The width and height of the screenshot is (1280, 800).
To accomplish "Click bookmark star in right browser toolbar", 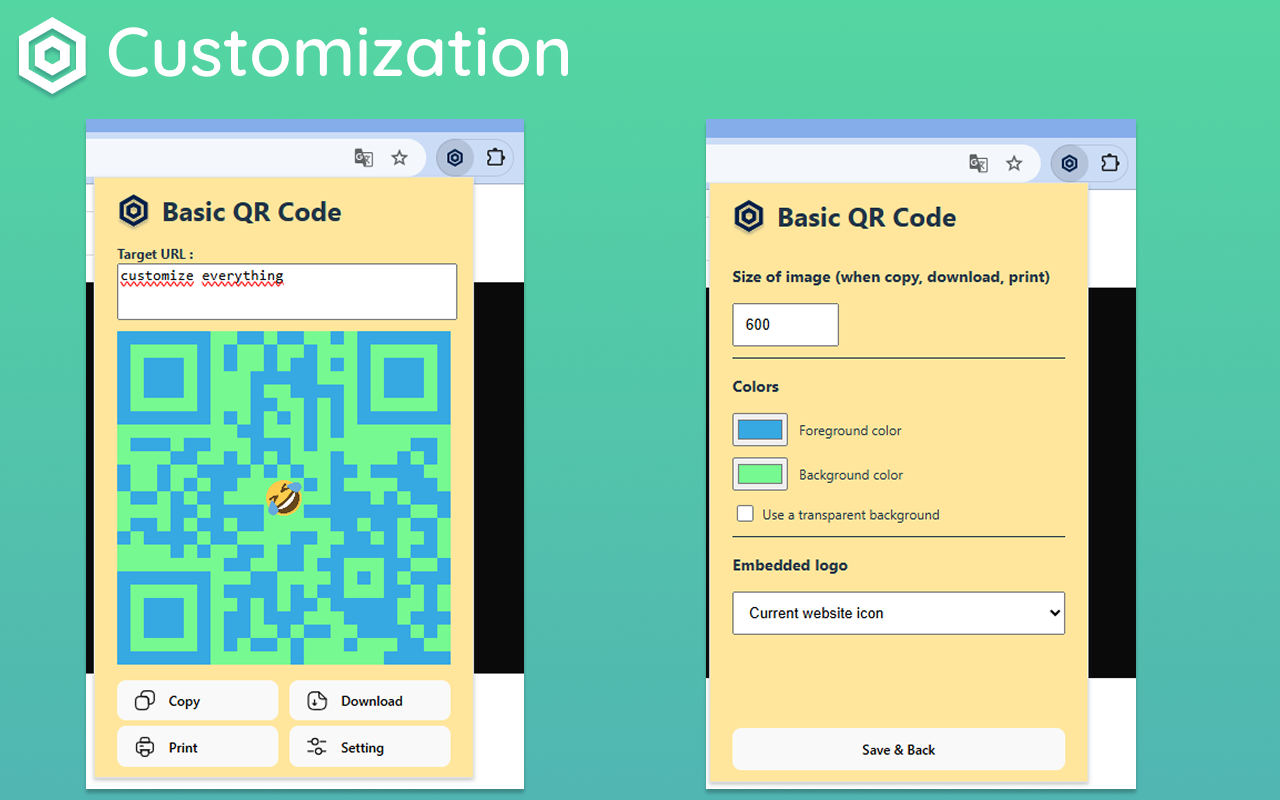I will [x=1014, y=163].
